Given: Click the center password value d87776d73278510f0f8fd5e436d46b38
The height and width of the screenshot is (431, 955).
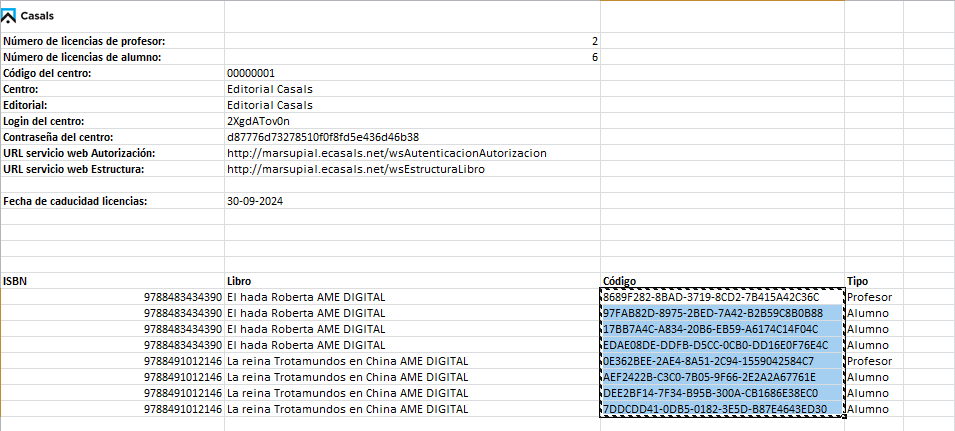Looking at the screenshot, I should tap(322, 137).
